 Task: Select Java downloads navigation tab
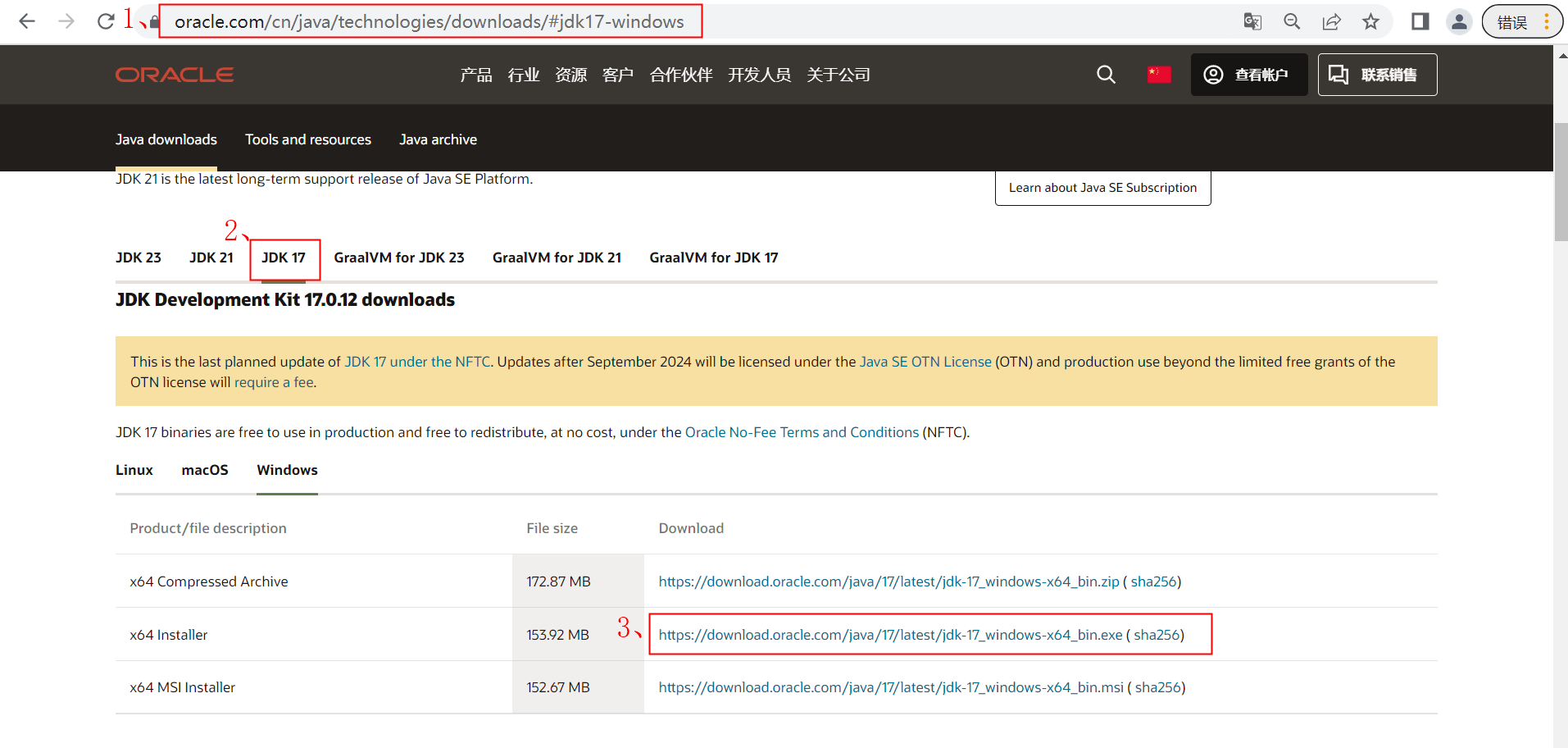166,139
